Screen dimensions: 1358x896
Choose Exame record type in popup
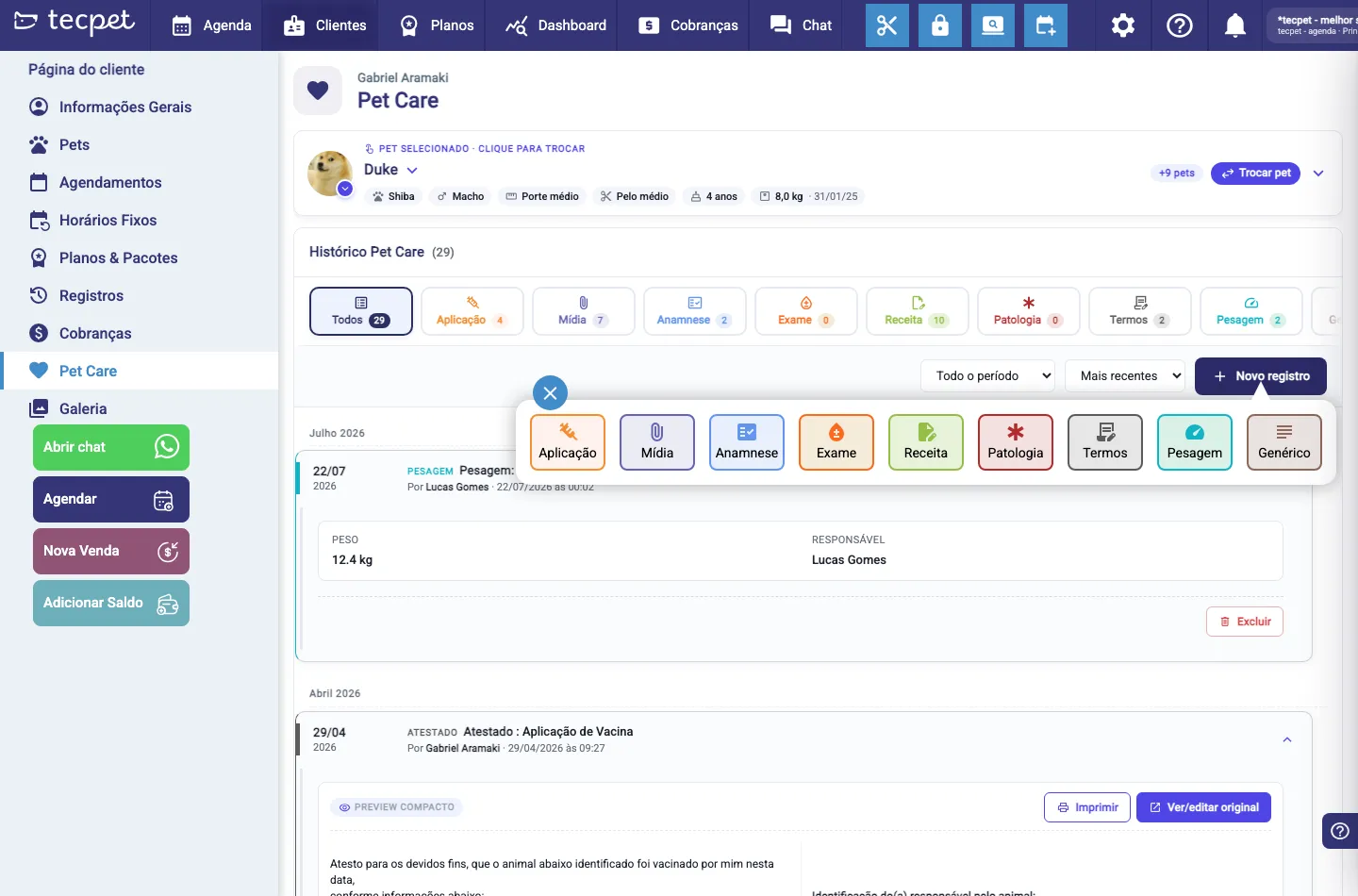point(836,442)
